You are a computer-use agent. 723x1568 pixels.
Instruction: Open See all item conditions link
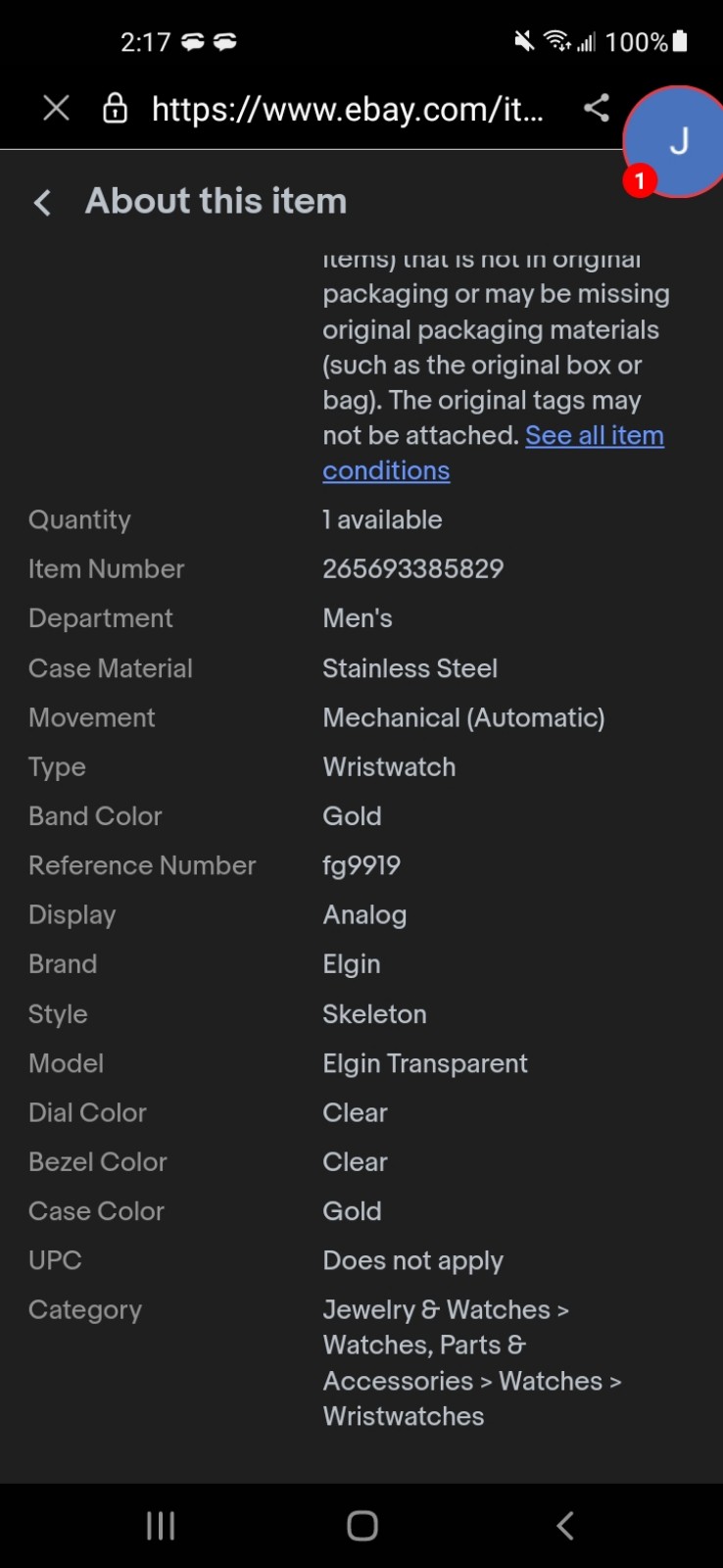point(494,453)
